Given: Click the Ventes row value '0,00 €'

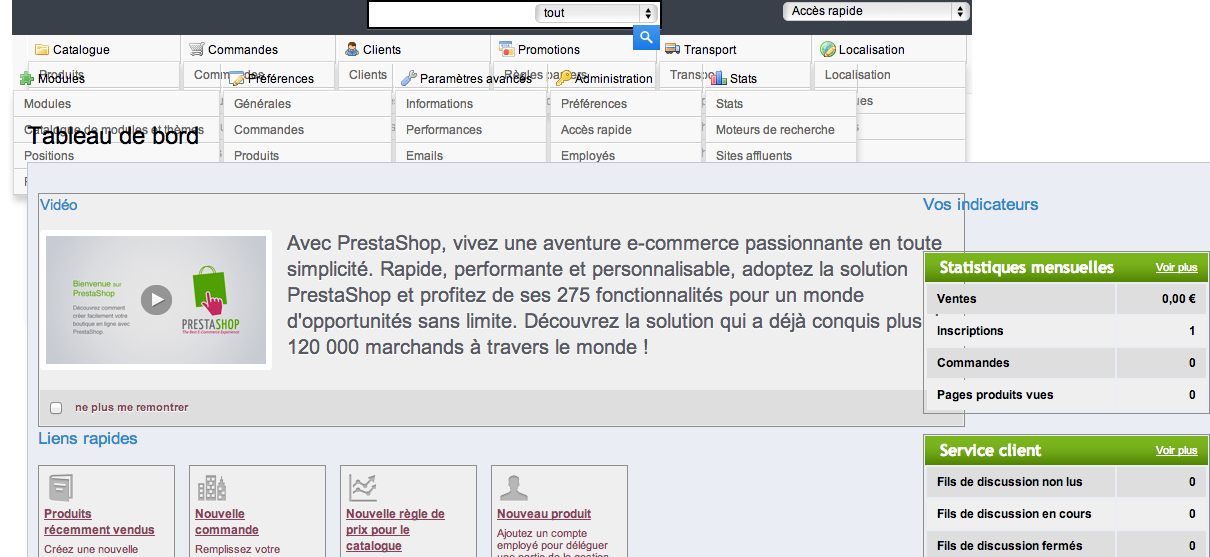Looking at the screenshot, I should coord(1179,299).
